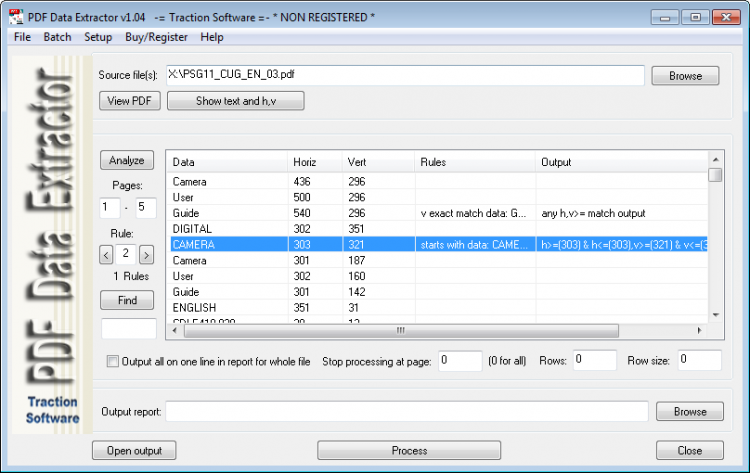
Task: Click 'v exact match data: G...' rule cell
Action: [473, 213]
